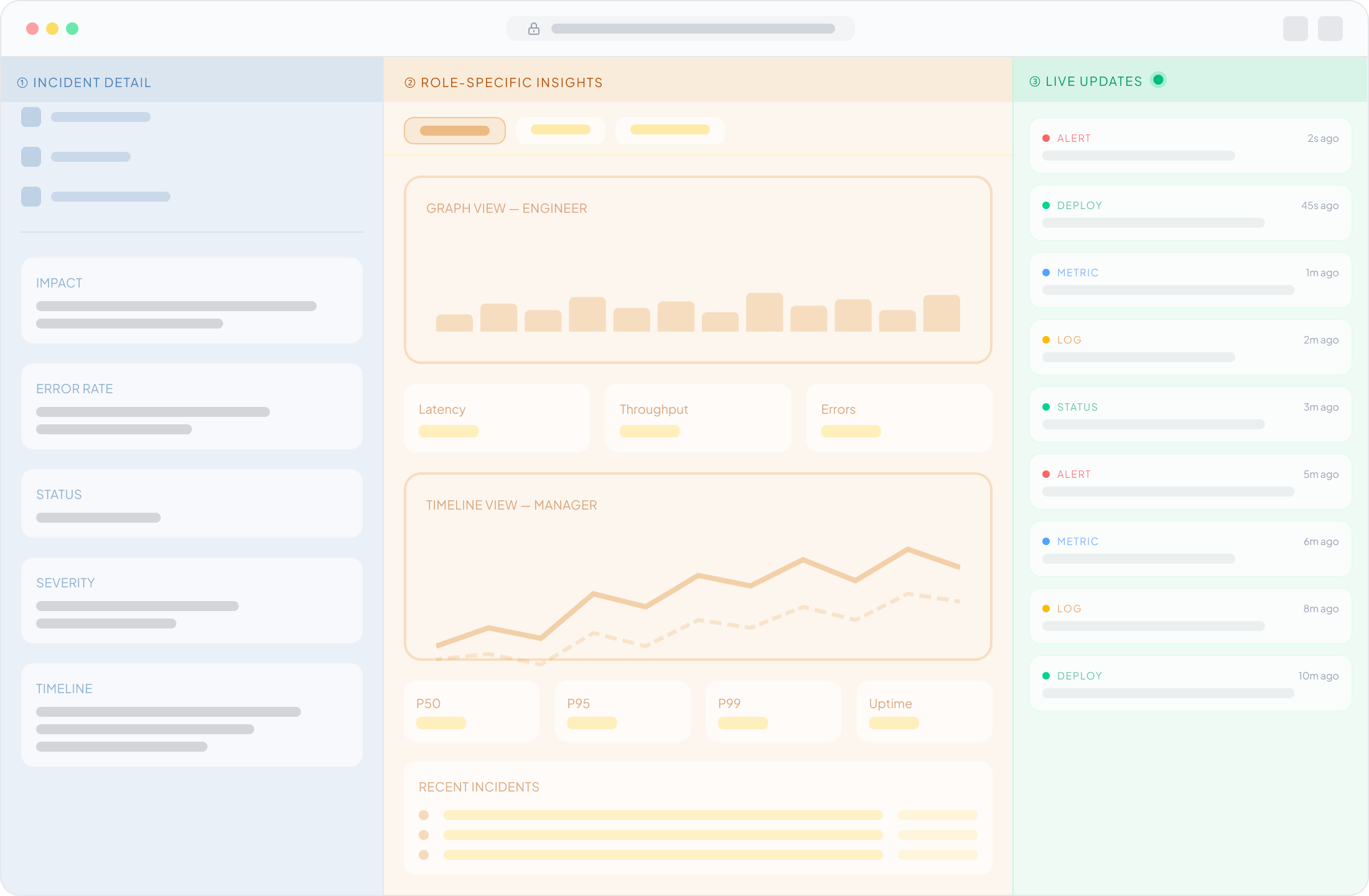Click the red dot on the 2s ago ALERT
The width and height of the screenshot is (1369, 896).
[1046, 138]
